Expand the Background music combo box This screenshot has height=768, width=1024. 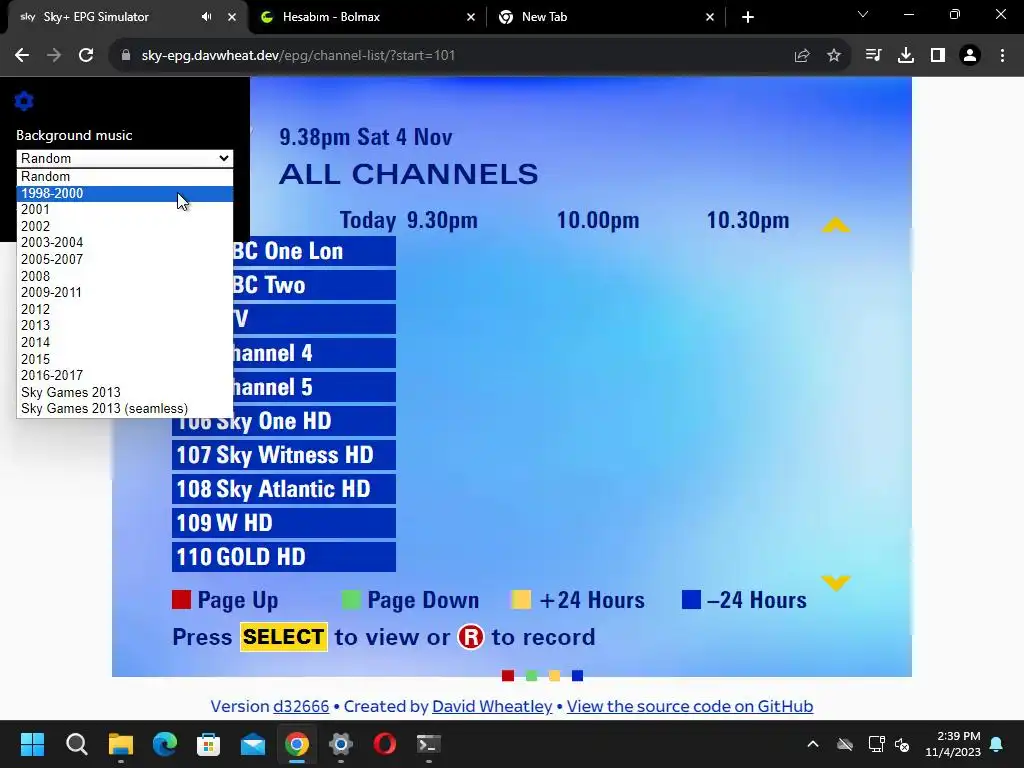click(x=124, y=158)
